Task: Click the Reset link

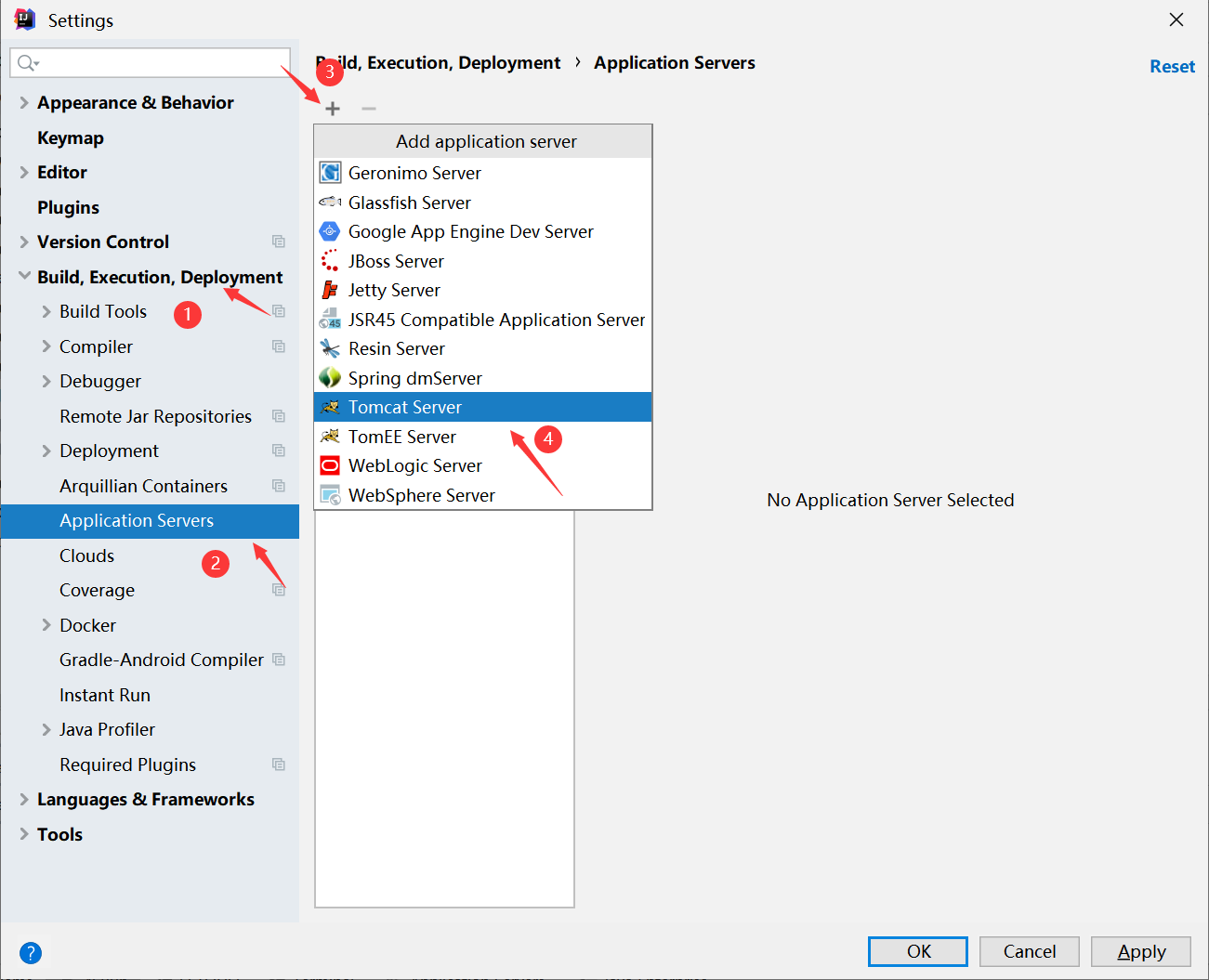Action: 1172,67
